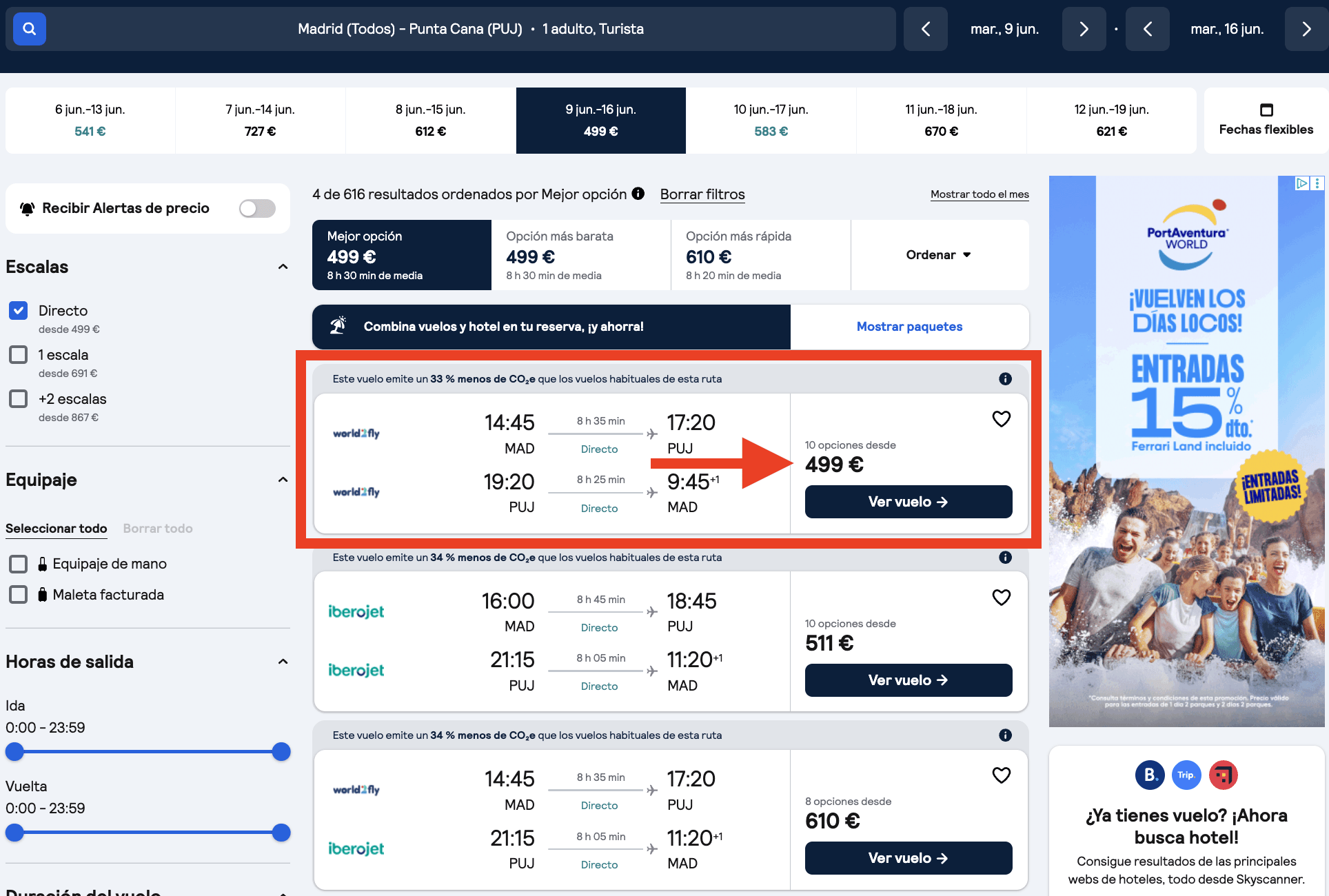Check the 1 escala checkbox
1329x896 pixels.
click(19, 355)
